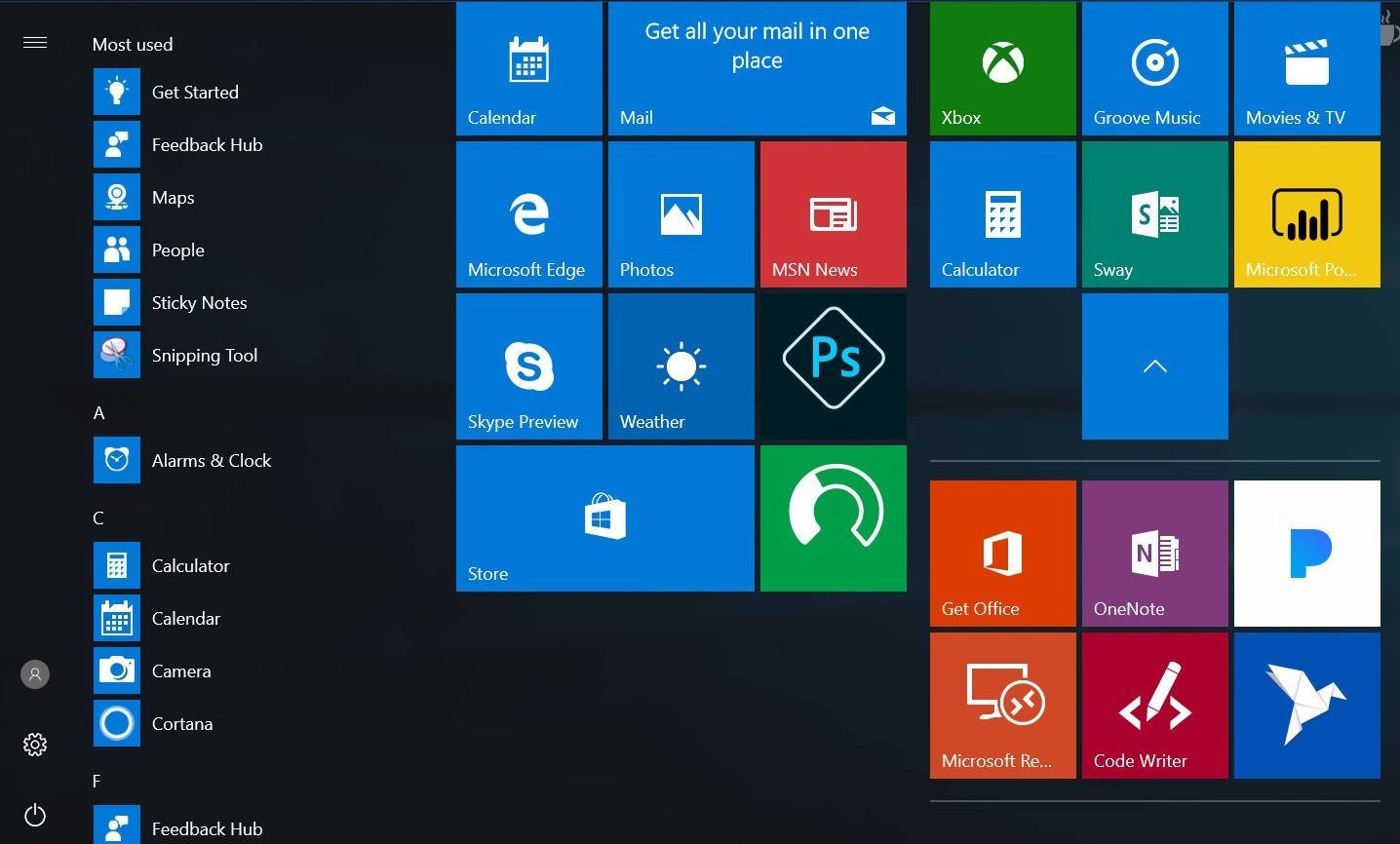Open Settings gear in Start sidebar
This screenshot has width=1400, height=844.
click(x=35, y=745)
